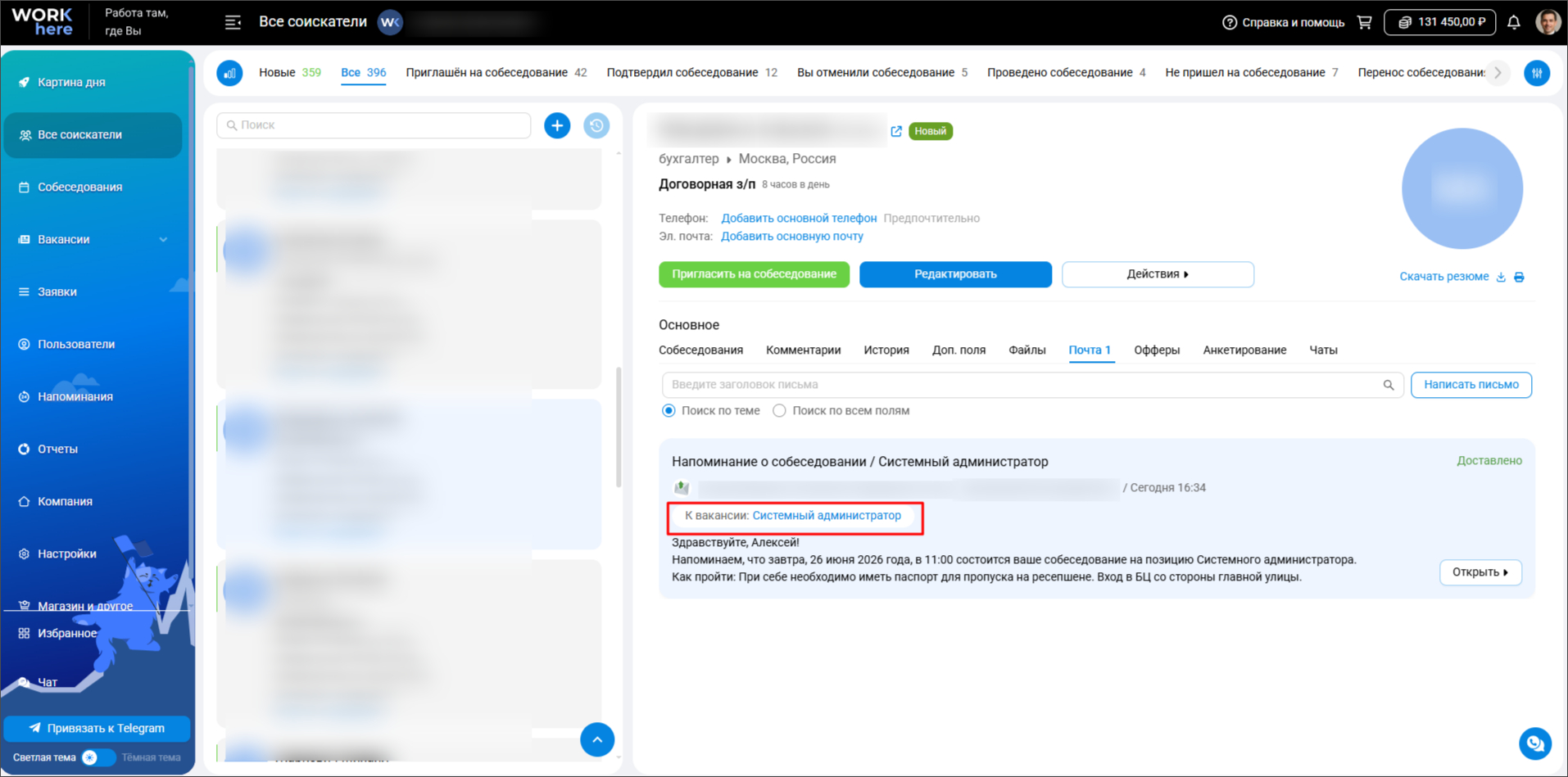Switch to Не пришел на собеседование tab
The width and height of the screenshot is (1568, 777).
point(1251,72)
